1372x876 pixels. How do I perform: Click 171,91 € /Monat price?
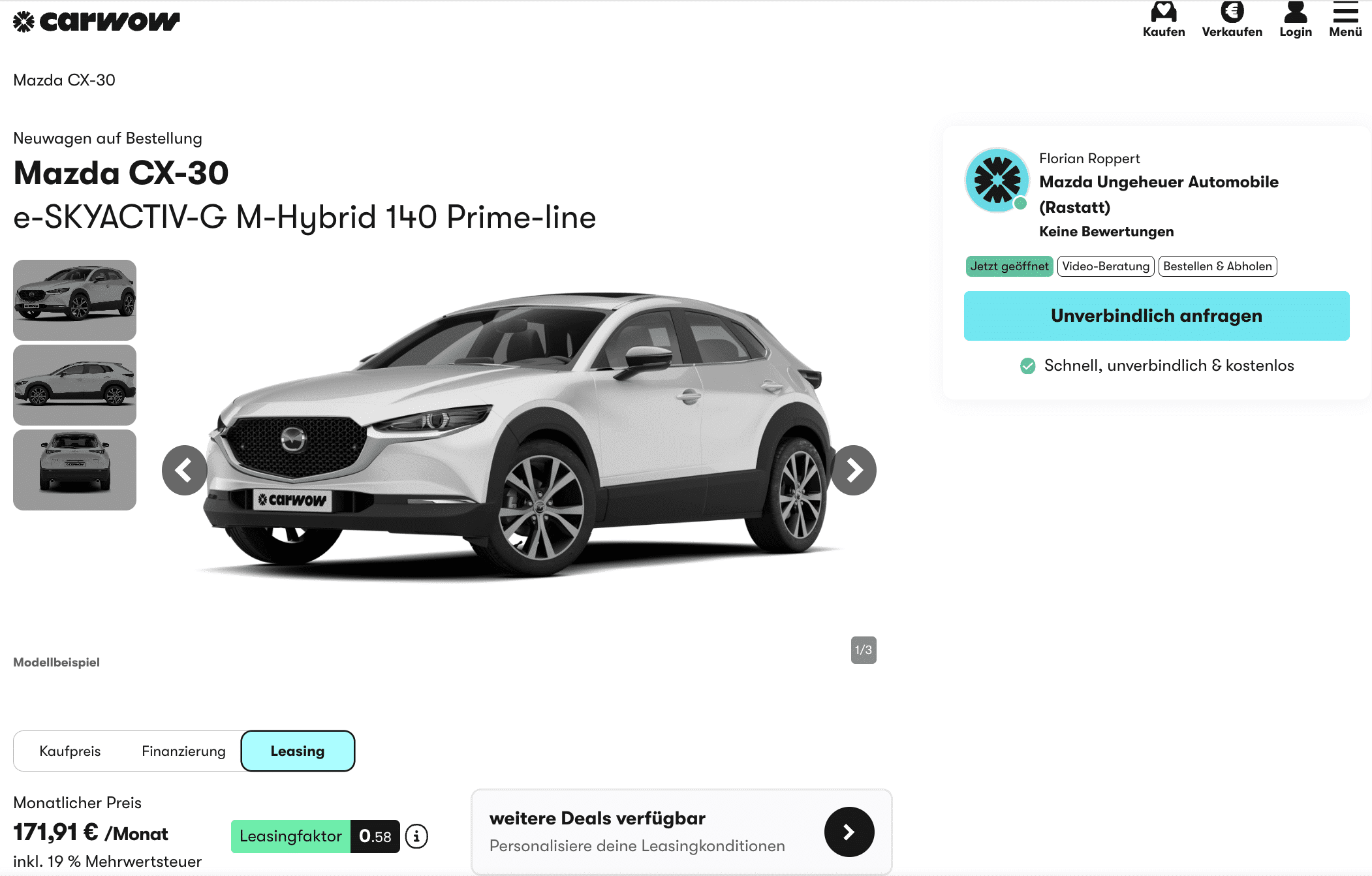[91, 833]
